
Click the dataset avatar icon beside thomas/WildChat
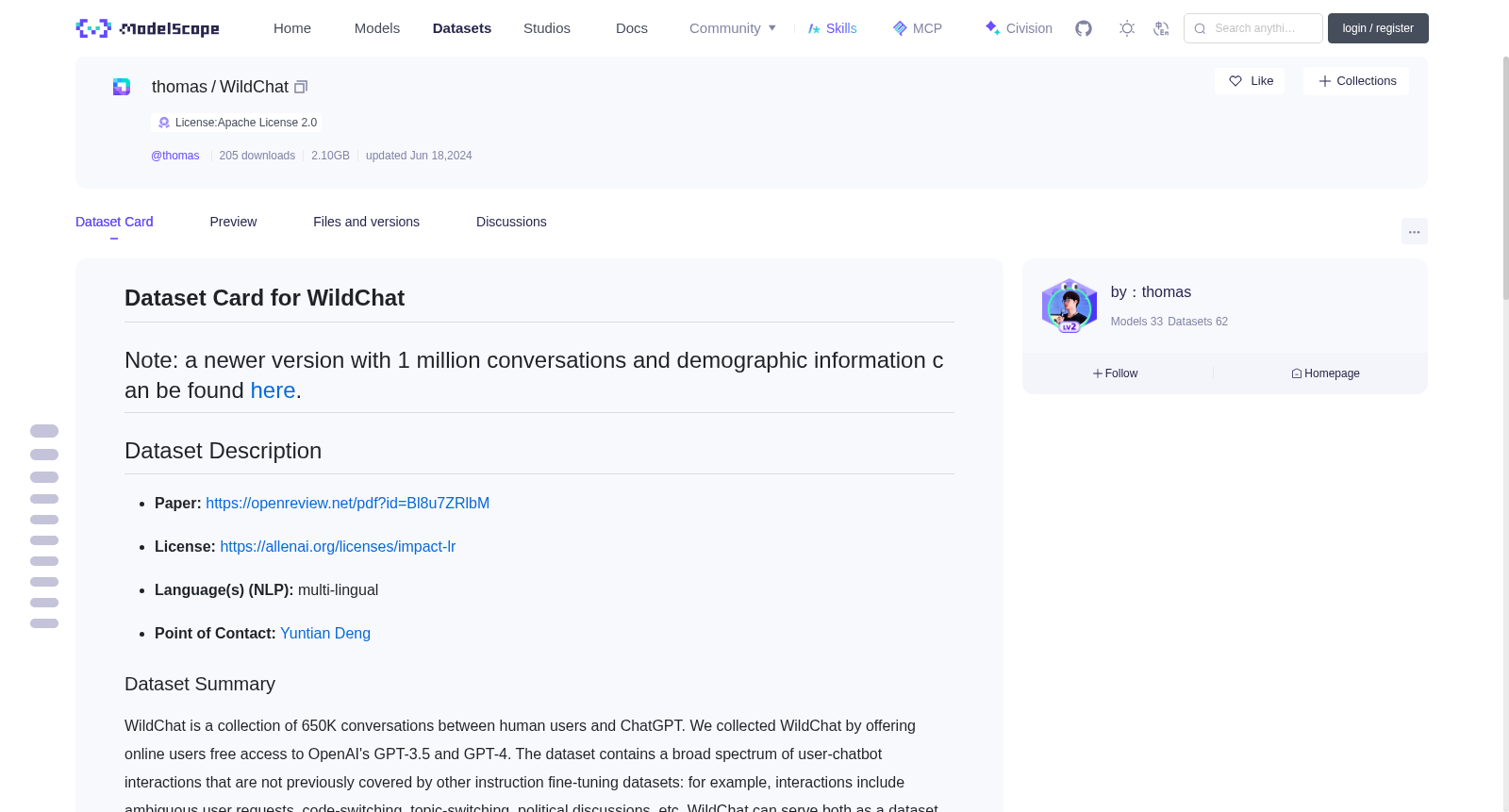click(122, 87)
